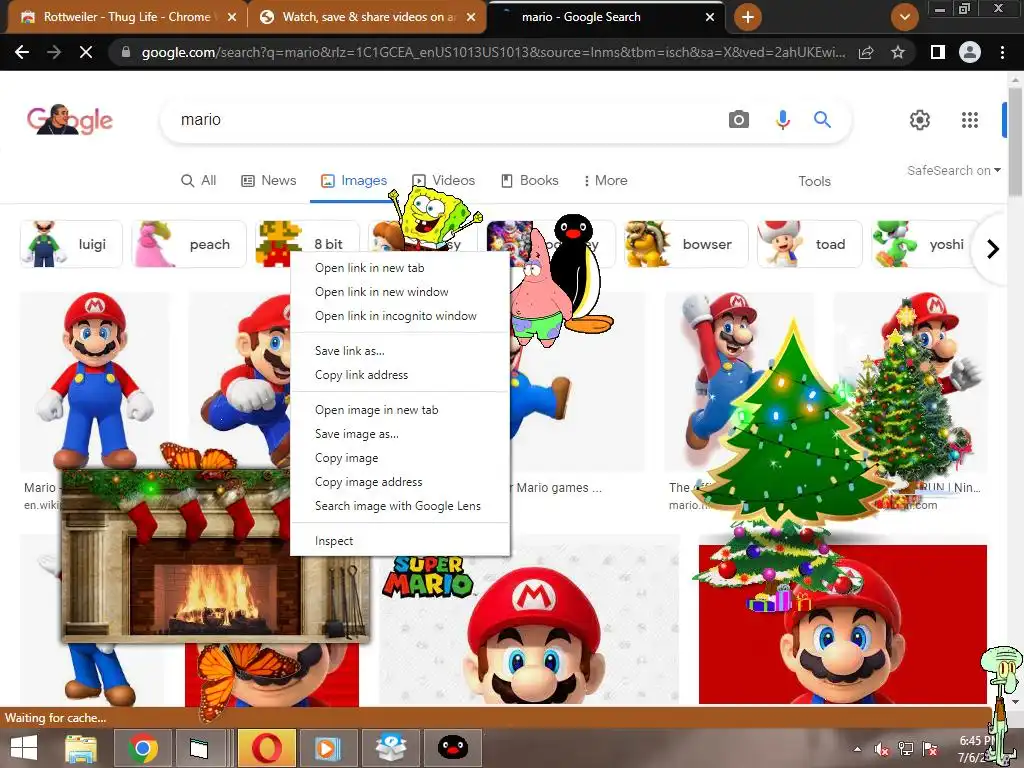The width and height of the screenshot is (1024, 768).
Task: Select Inspect from context menu
Action: click(400, 541)
